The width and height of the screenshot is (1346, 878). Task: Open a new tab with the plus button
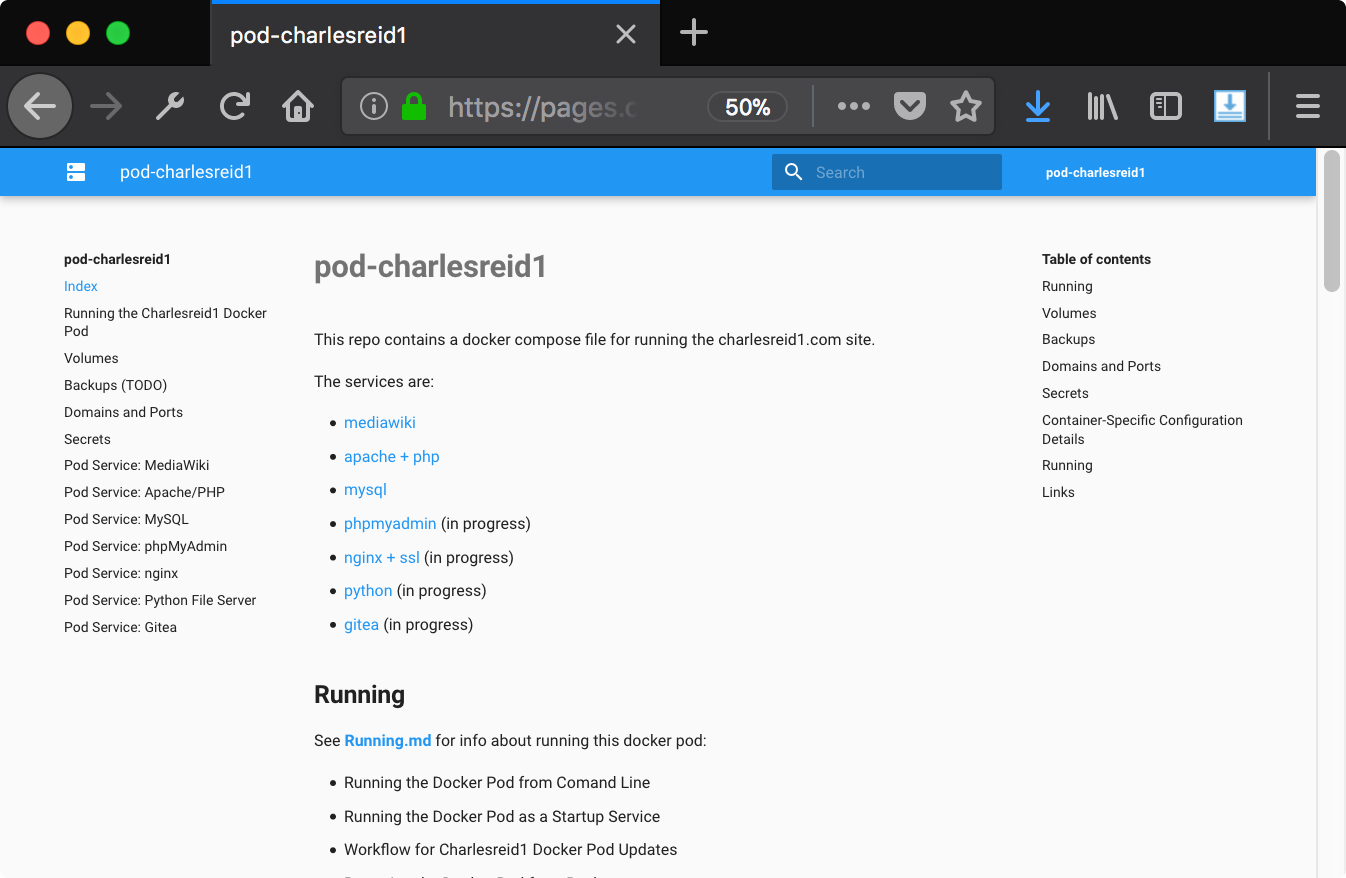pos(694,33)
